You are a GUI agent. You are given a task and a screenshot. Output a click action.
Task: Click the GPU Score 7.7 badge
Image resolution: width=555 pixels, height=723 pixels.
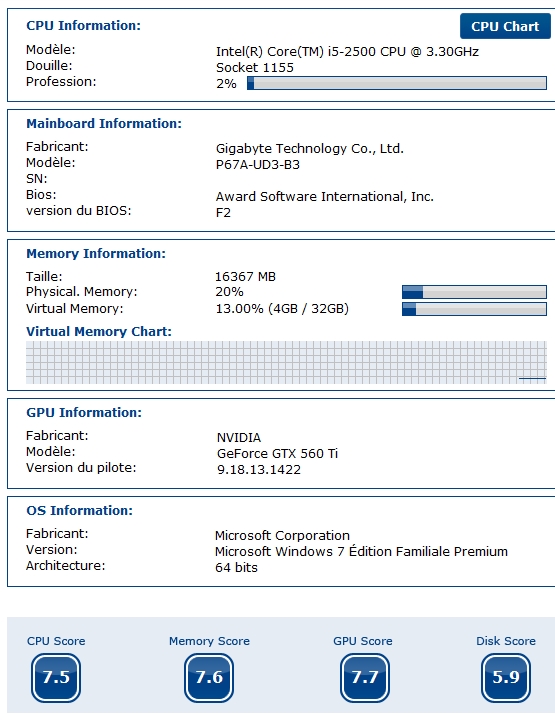click(365, 677)
